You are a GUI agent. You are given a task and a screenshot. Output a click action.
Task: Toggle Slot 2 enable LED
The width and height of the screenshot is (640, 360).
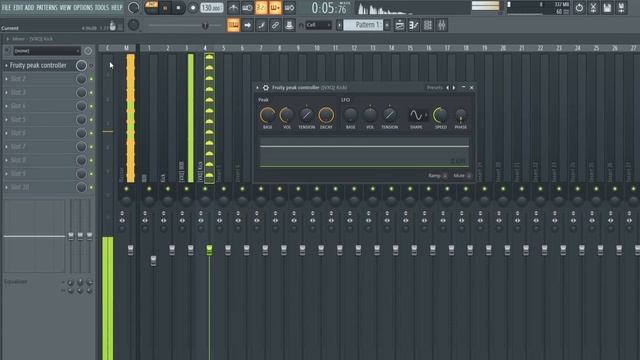point(91,79)
